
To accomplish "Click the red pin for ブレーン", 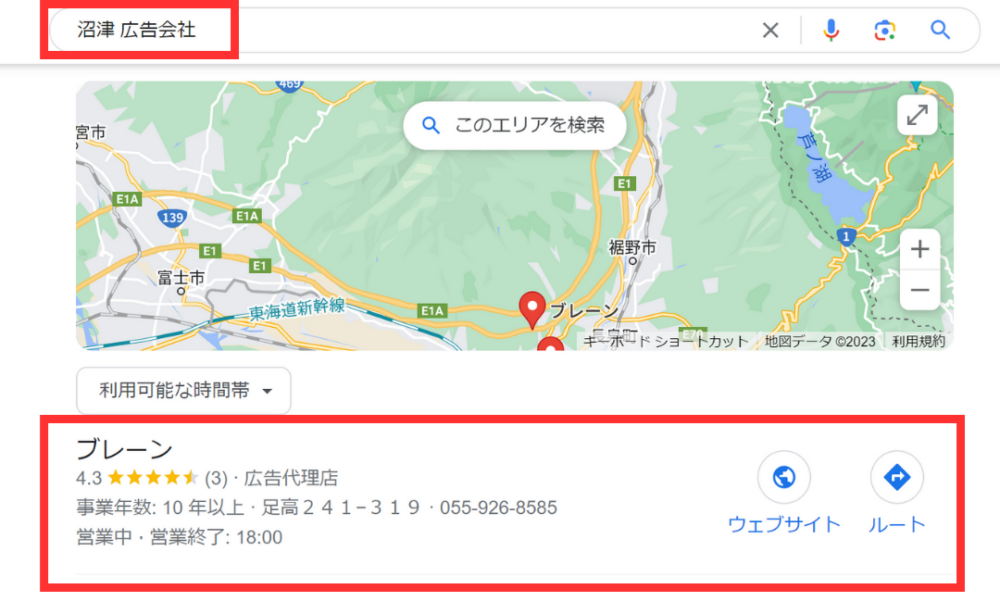I will click(532, 309).
